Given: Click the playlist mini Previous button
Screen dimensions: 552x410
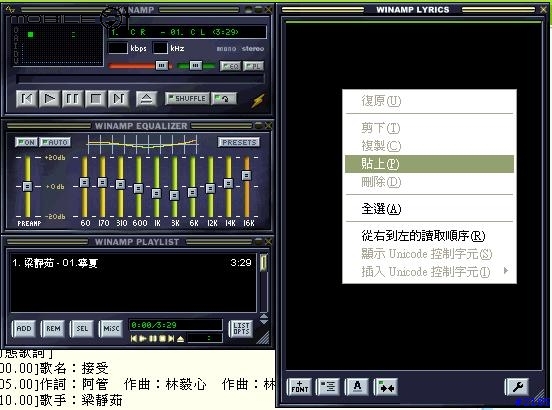Looking at the screenshot, I should pos(133,339).
